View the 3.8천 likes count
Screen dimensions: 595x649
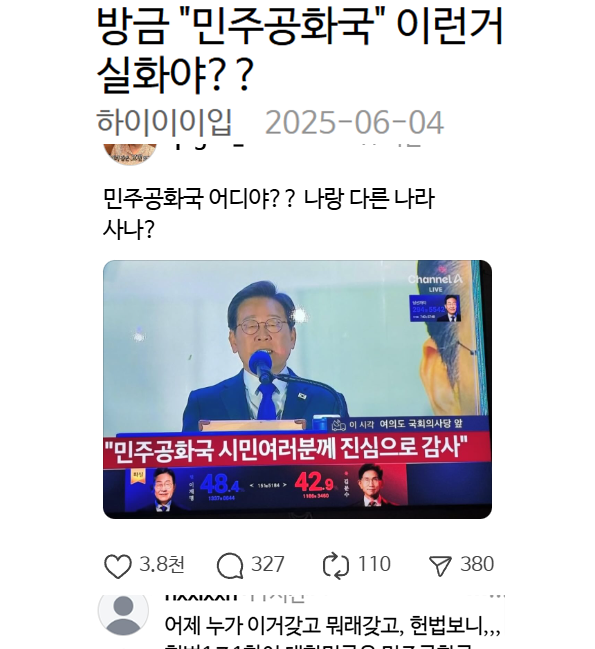coord(162,564)
